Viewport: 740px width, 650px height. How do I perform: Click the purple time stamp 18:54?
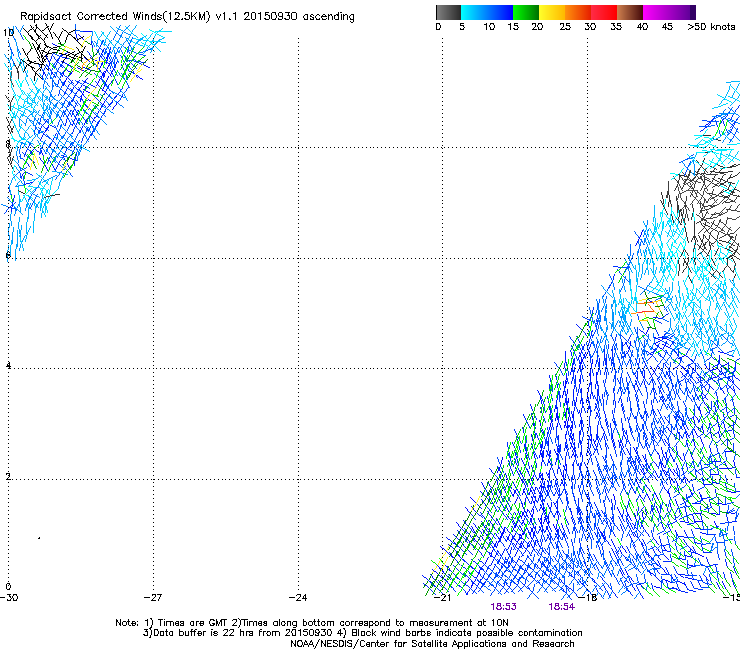562,607
